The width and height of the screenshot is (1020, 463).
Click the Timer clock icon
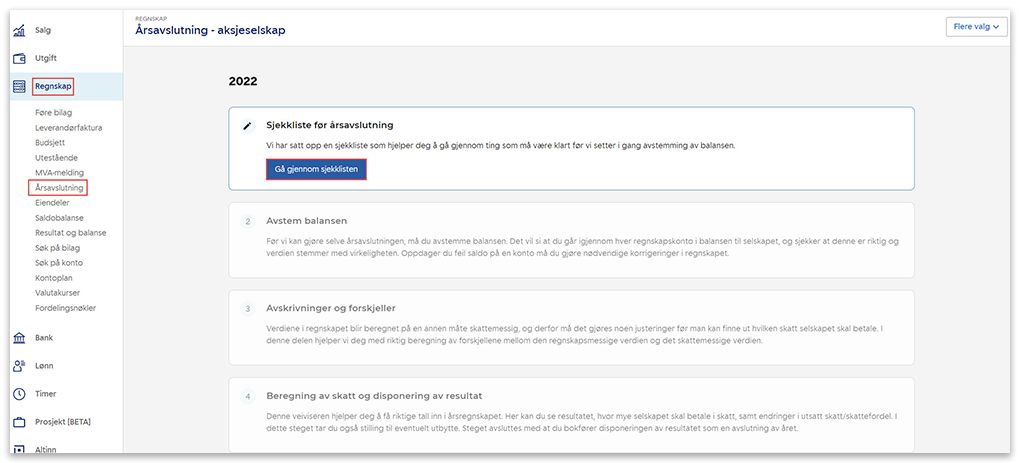pos(19,394)
